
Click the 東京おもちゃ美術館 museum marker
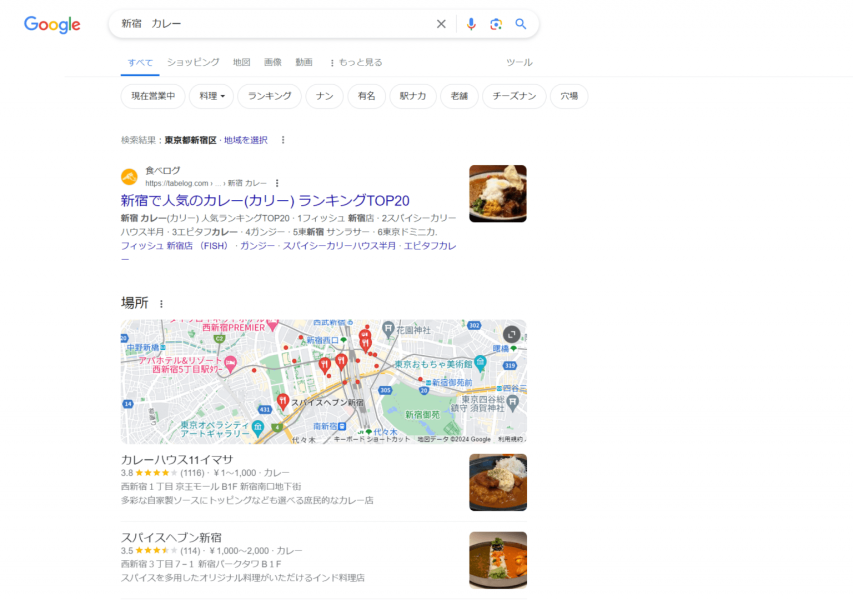[x=480, y=362]
